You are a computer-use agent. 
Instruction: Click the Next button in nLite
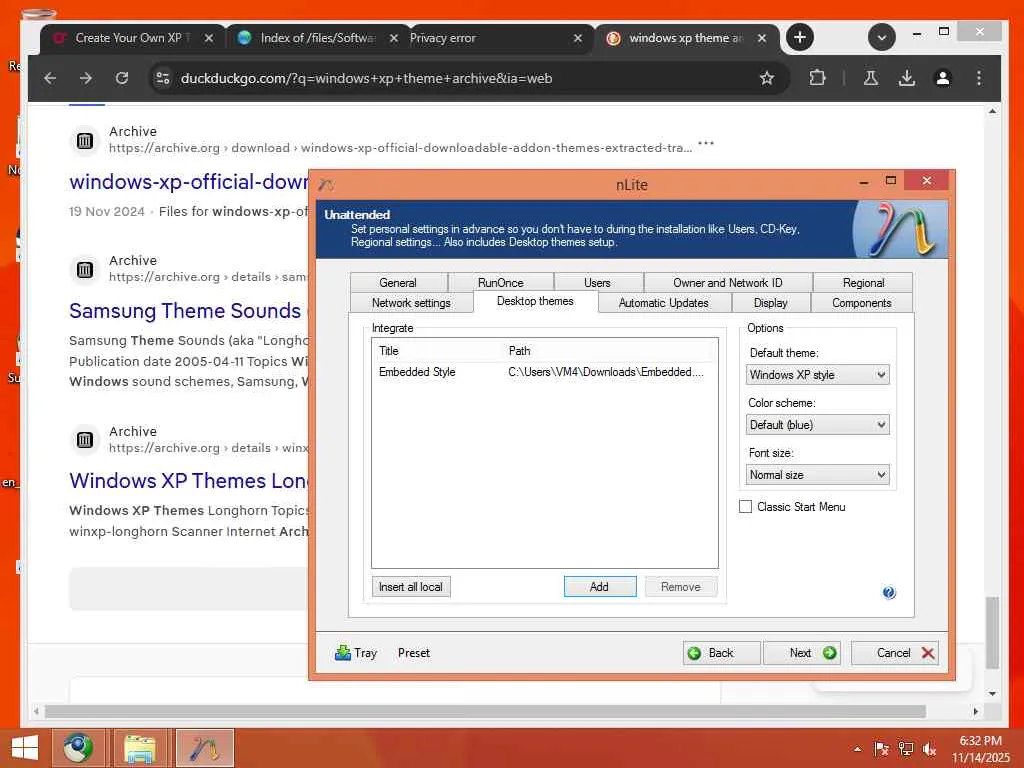coord(802,653)
